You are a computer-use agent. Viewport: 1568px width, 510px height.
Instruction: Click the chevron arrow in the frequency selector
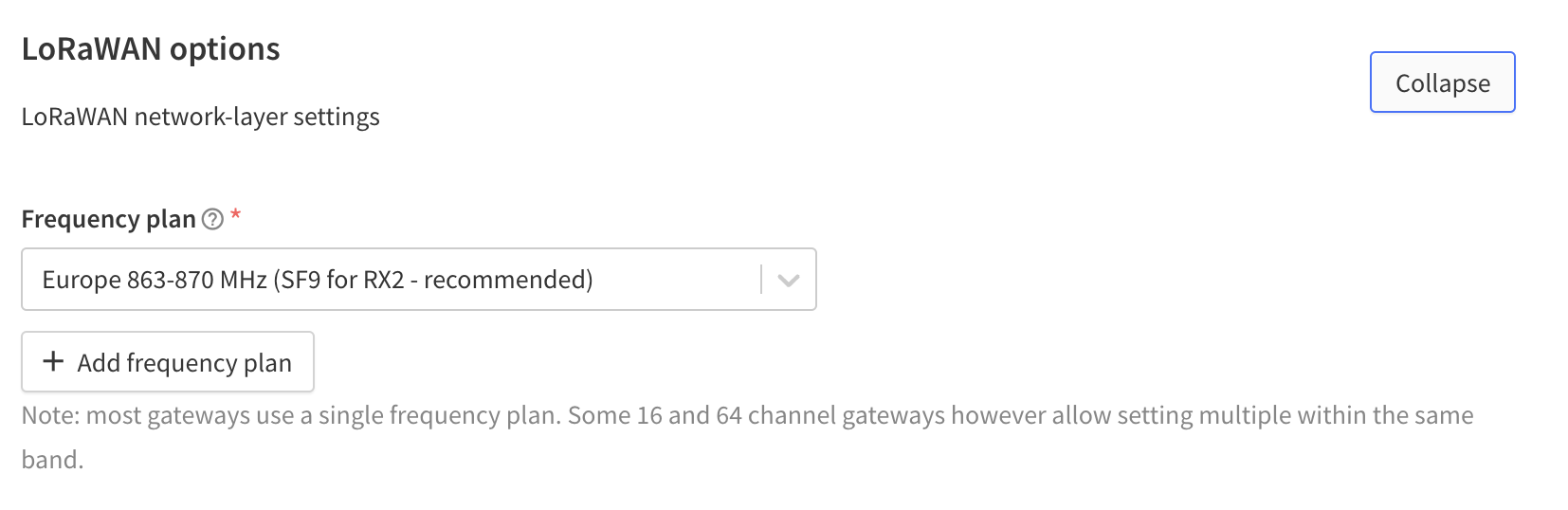tap(788, 280)
